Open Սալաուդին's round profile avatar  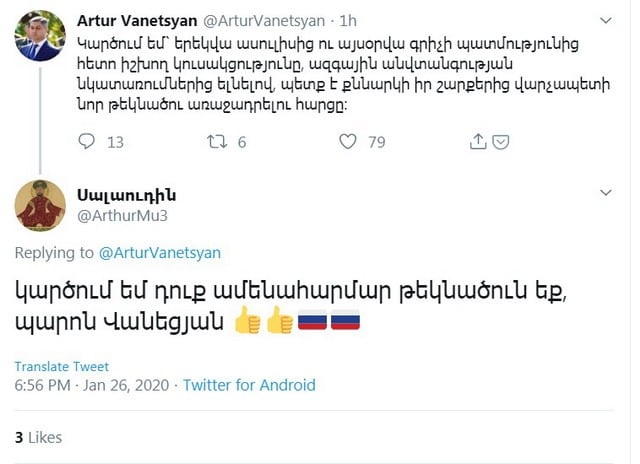point(41,206)
